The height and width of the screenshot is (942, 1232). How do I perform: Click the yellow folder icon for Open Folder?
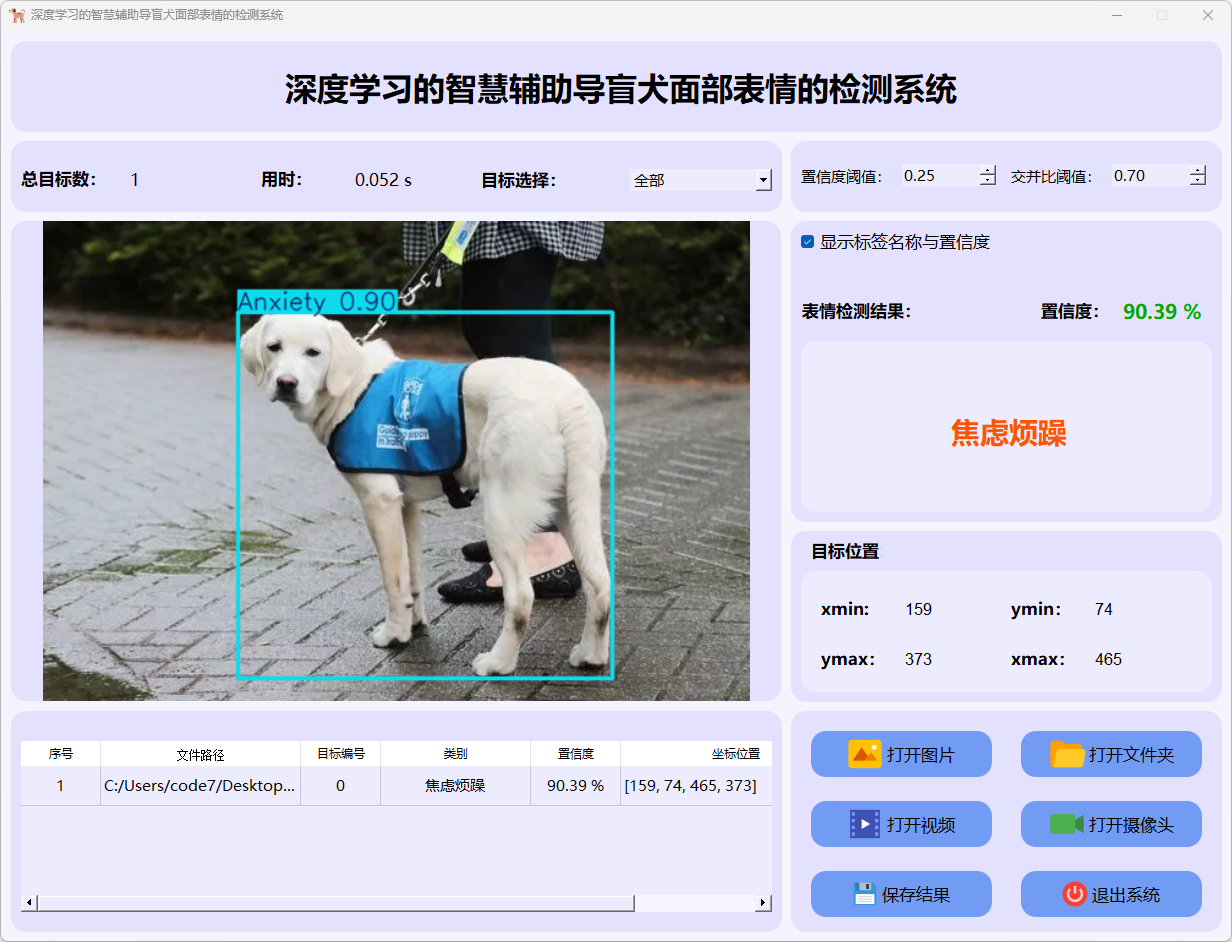[x=1067, y=754]
